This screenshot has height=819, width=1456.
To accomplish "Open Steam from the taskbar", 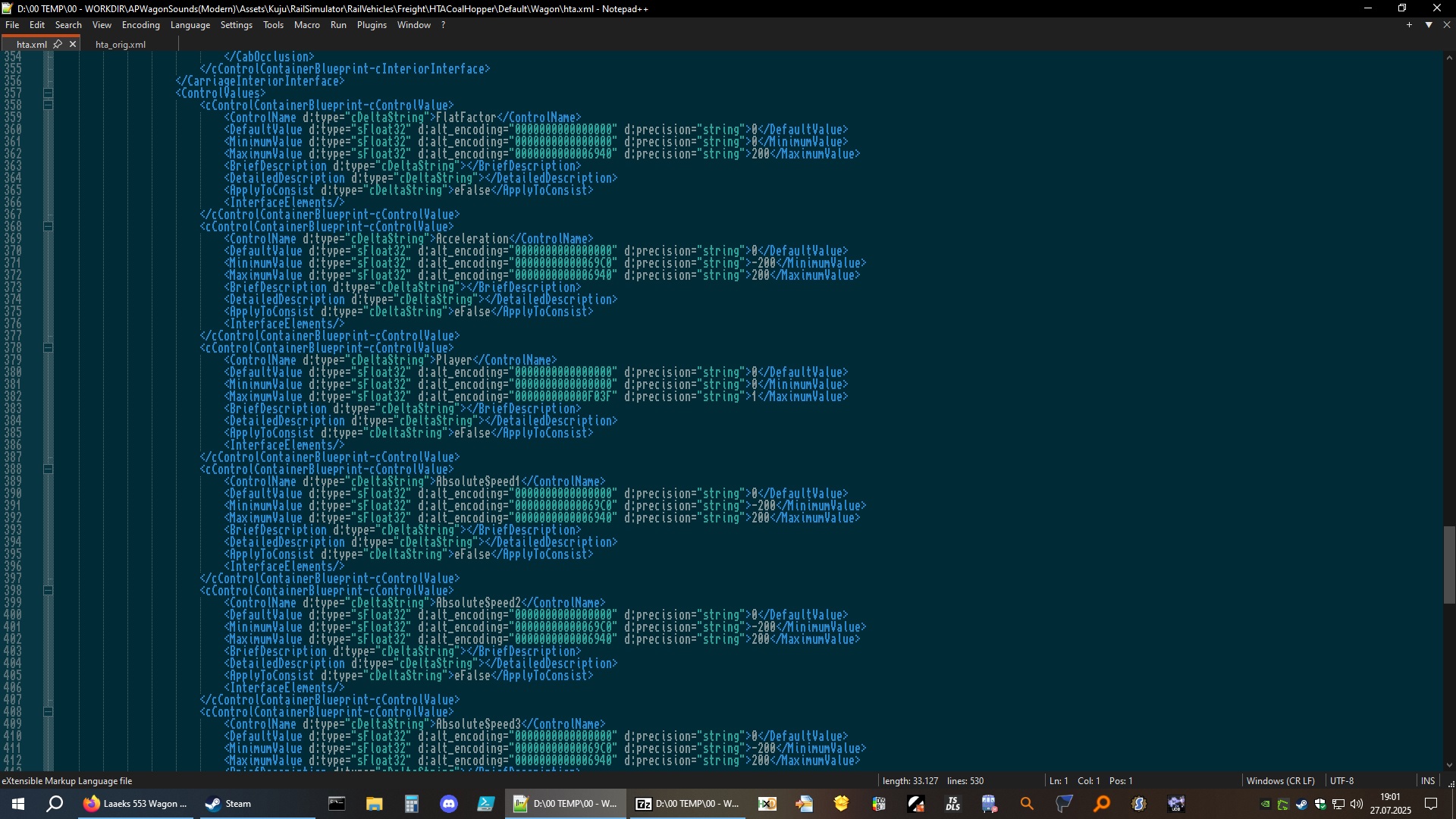I will (229, 805).
